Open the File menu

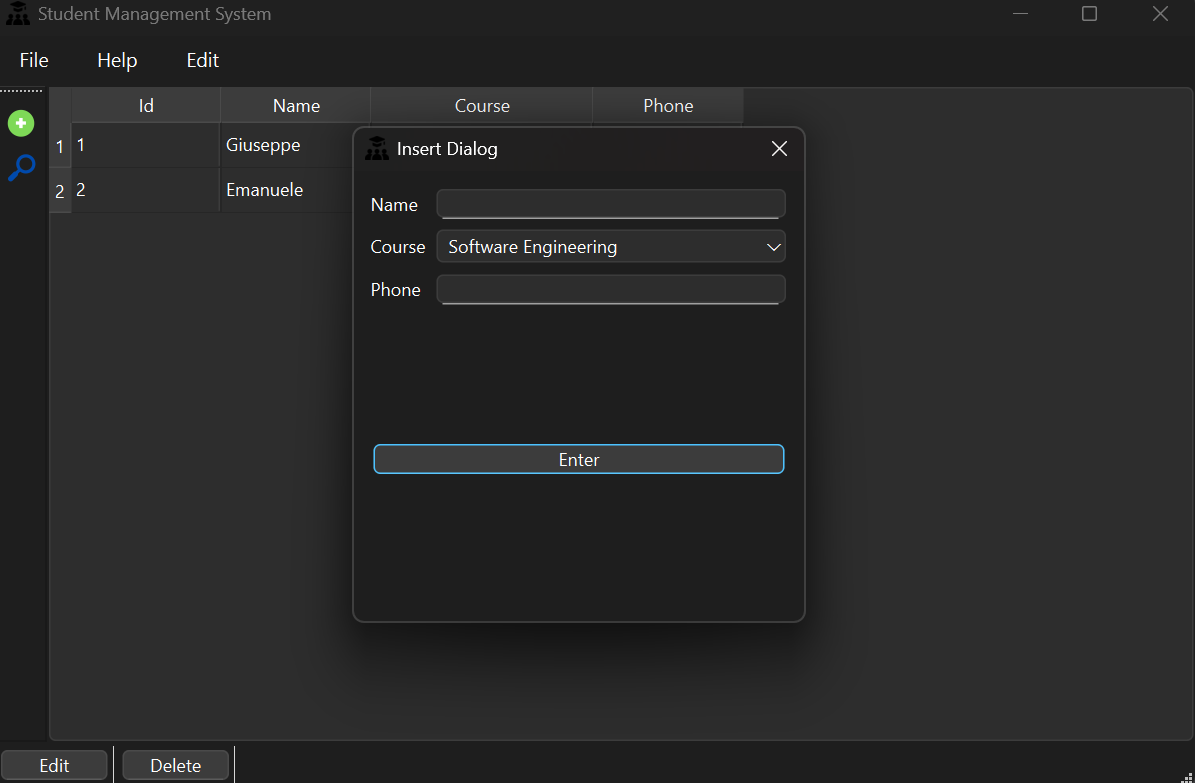(34, 61)
